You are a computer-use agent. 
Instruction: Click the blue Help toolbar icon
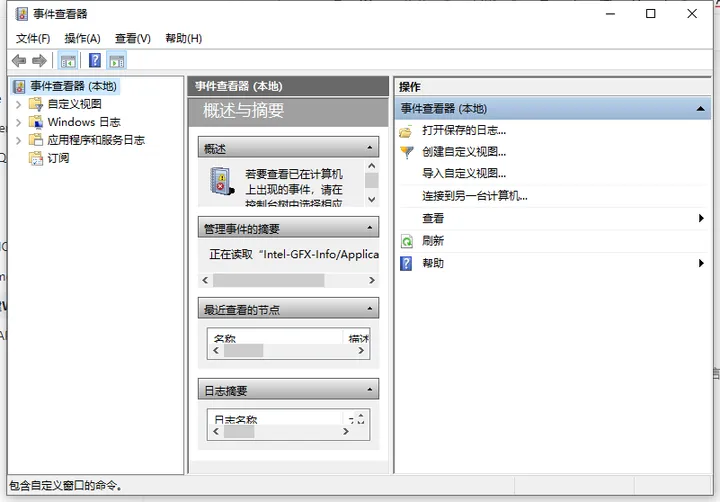(95, 60)
